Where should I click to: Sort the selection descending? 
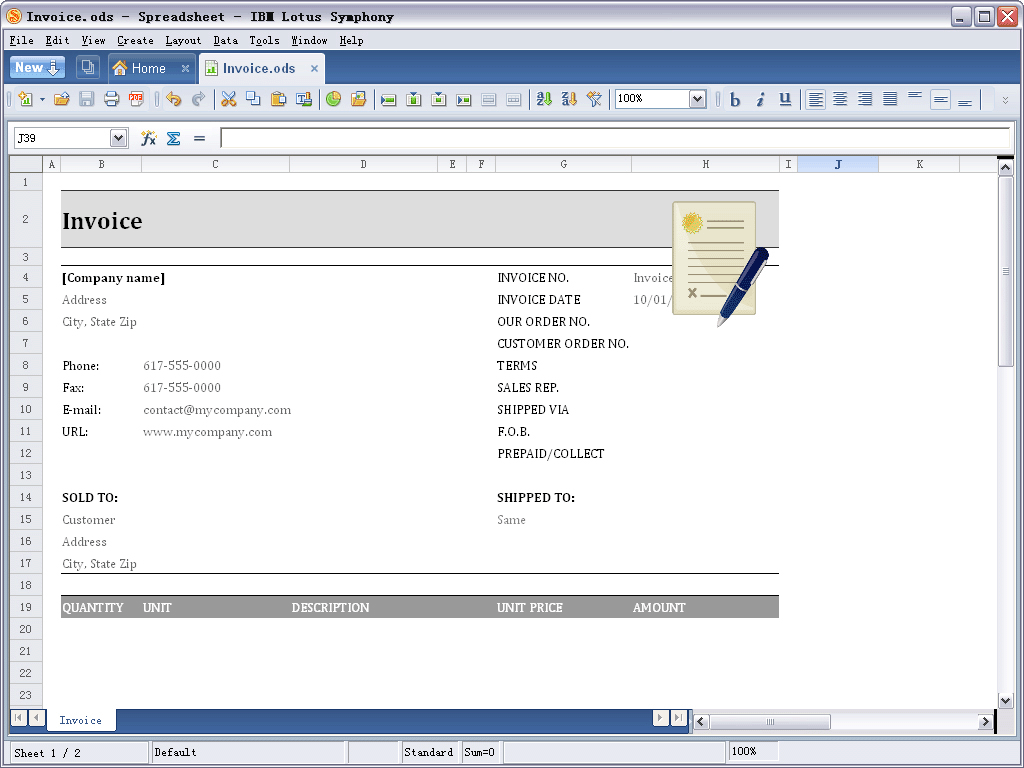[570, 99]
